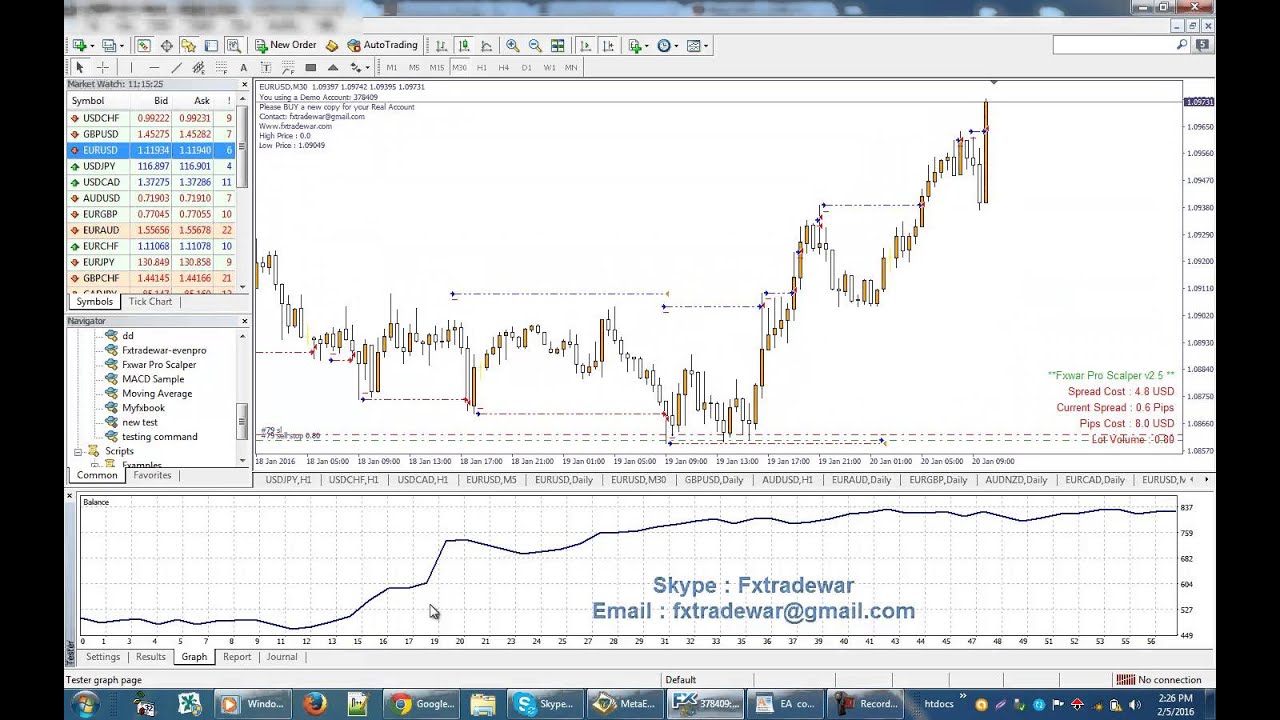Switch to the Favorites tab
Image resolution: width=1280 pixels, height=720 pixels.
[152, 475]
